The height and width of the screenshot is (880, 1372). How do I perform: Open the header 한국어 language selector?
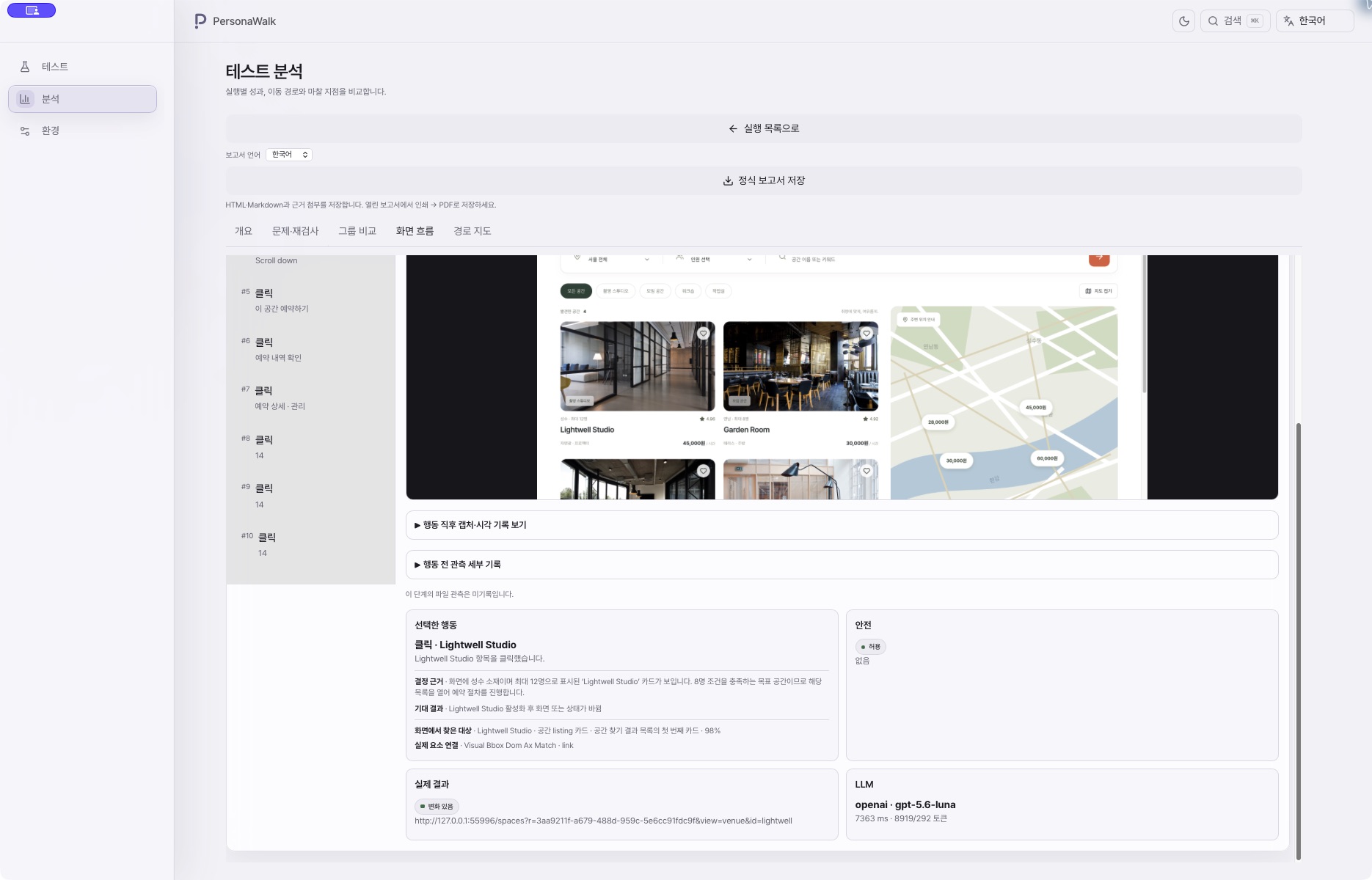click(x=1315, y=21)
